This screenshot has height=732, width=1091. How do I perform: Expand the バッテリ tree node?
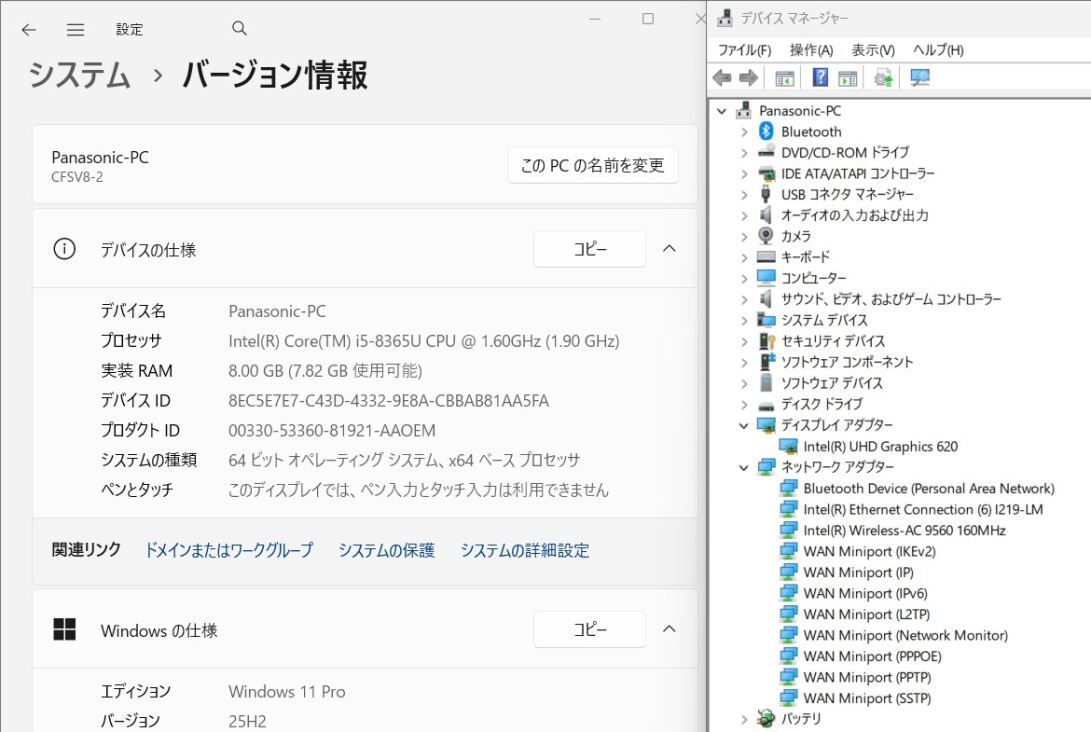pyautogui.click(x=744, y=718)
